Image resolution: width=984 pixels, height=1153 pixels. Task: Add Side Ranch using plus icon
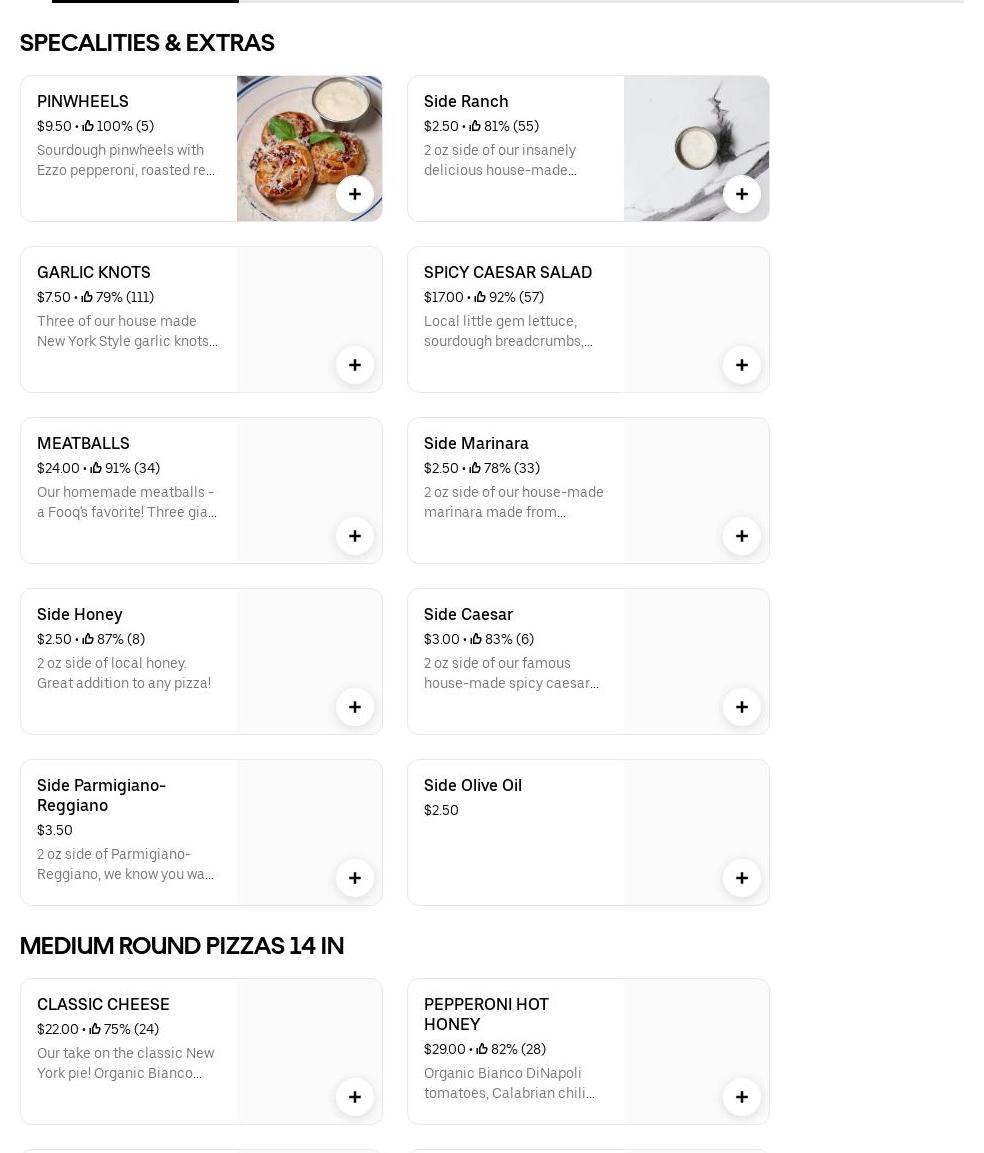click(742, 194)
